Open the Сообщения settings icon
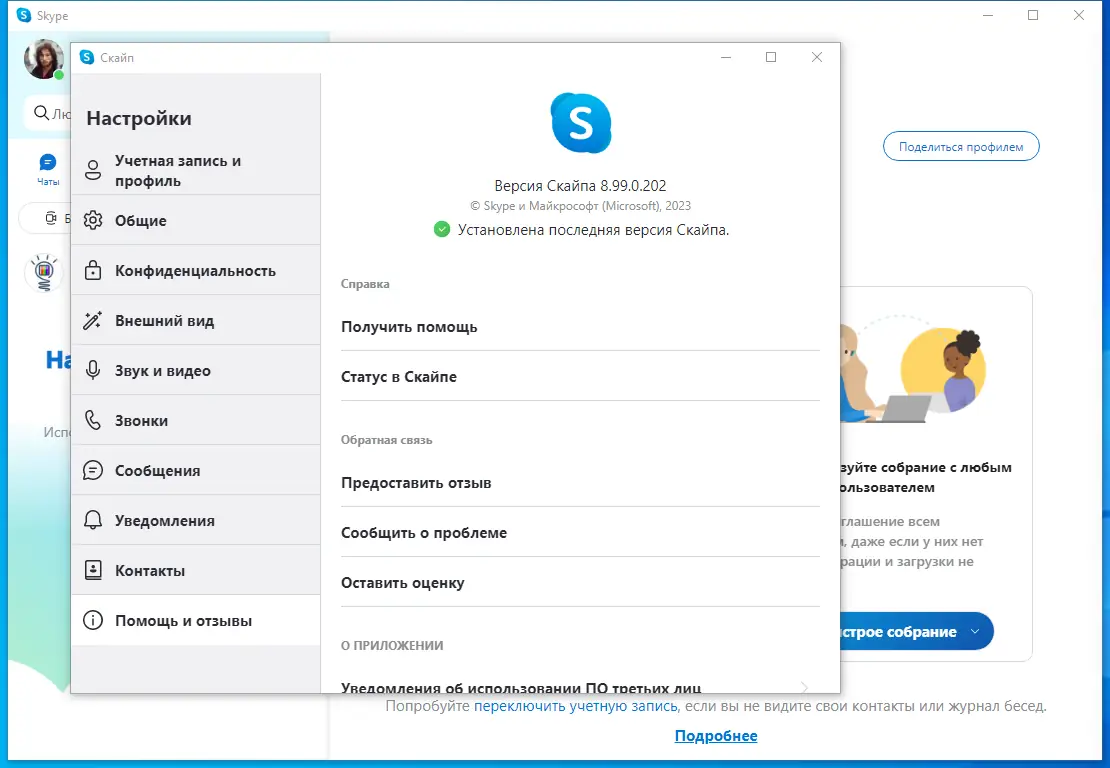1110x768 pixels. 94,470
